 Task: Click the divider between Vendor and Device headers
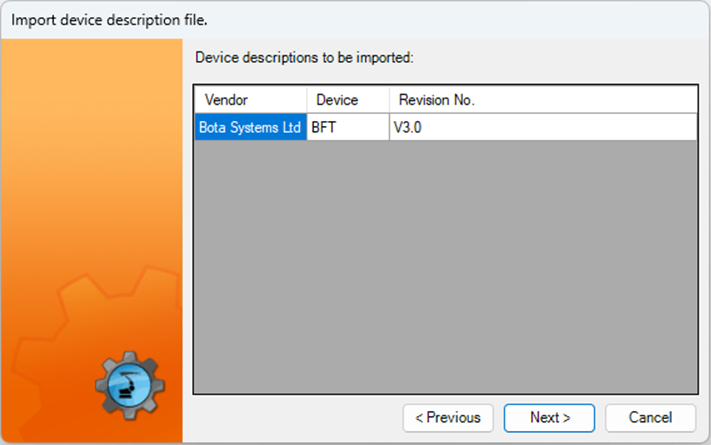tap(307, 100)
